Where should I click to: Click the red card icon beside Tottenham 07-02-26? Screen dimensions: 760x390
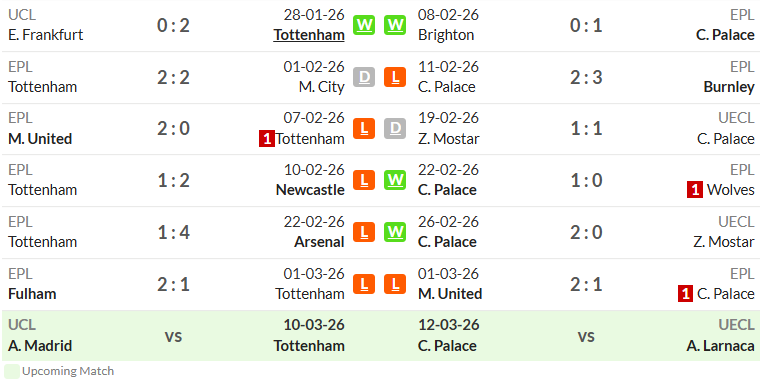(x=267, y=139)
